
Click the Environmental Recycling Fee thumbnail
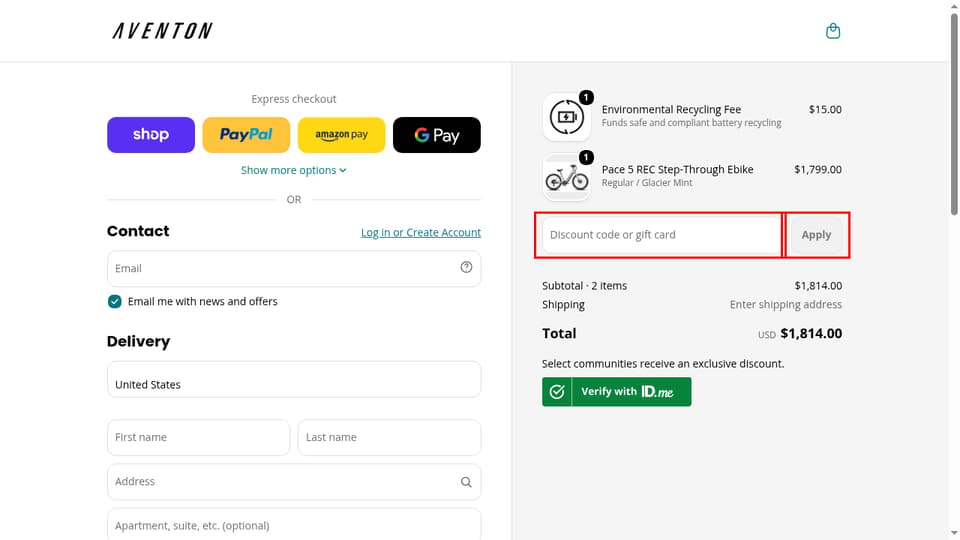pyautogui.click(x=567, y=117)
